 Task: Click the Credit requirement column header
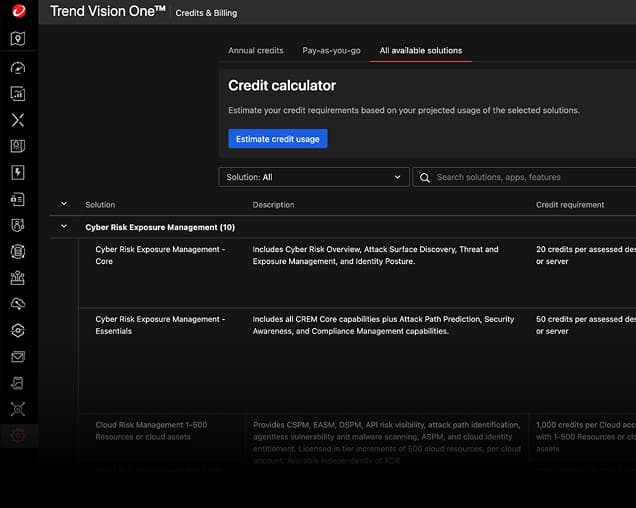[x=570, y=205]
